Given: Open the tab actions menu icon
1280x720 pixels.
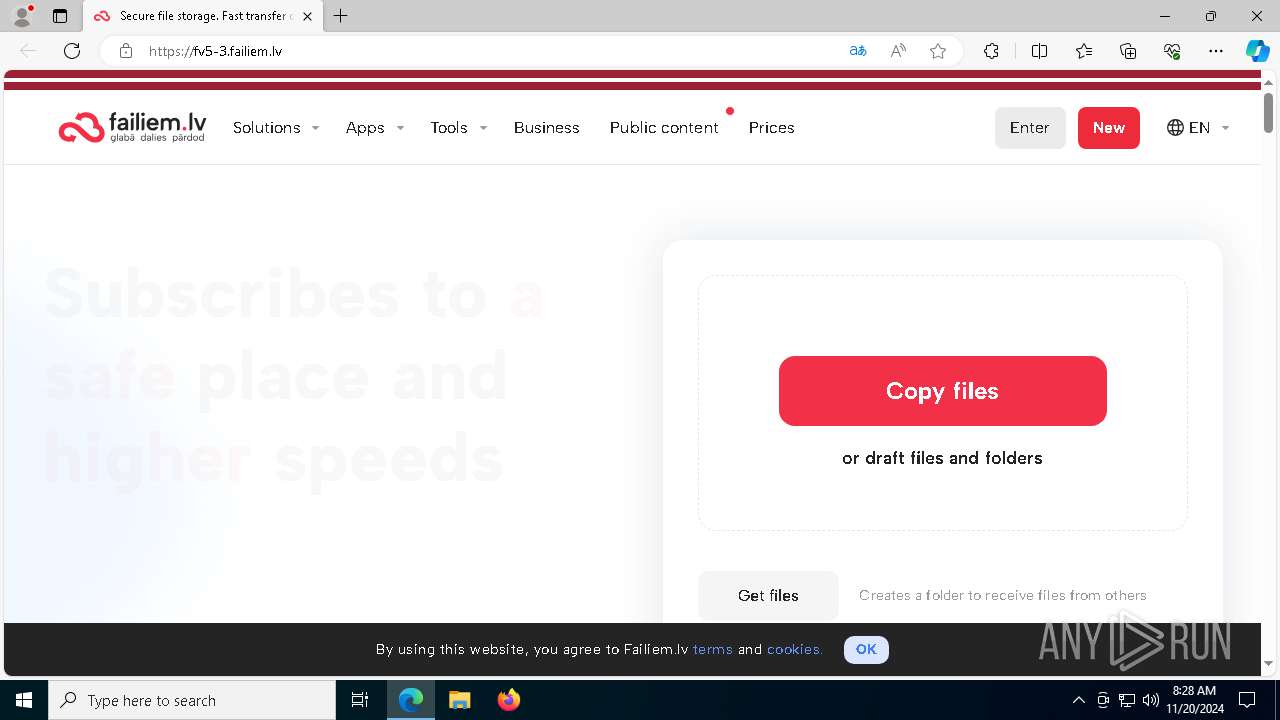Looking at the screenshot, I should 60,16.
